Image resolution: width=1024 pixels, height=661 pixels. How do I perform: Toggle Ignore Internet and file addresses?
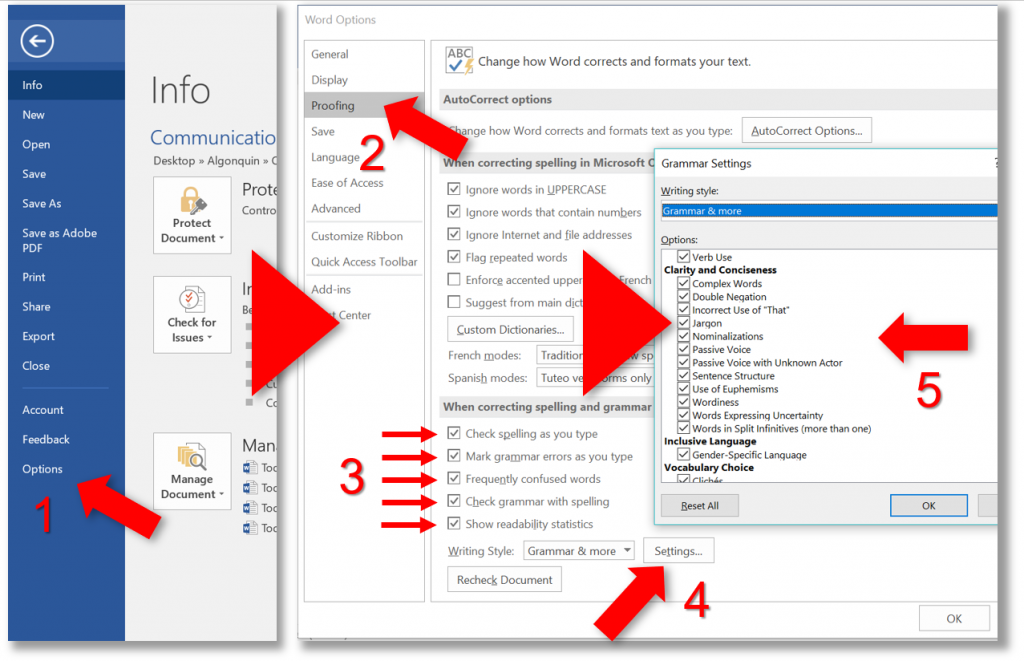pyautogui.click(x=454, y=234)
